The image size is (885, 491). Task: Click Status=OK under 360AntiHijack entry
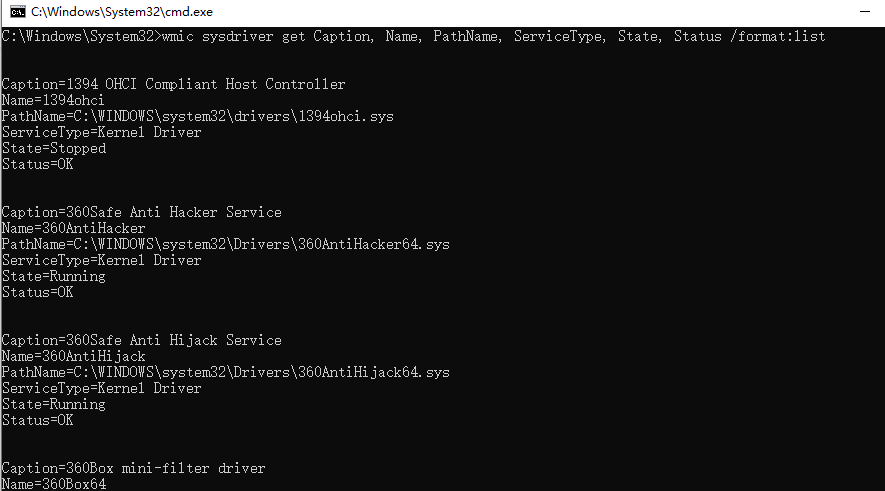click(x=37, y=420)
